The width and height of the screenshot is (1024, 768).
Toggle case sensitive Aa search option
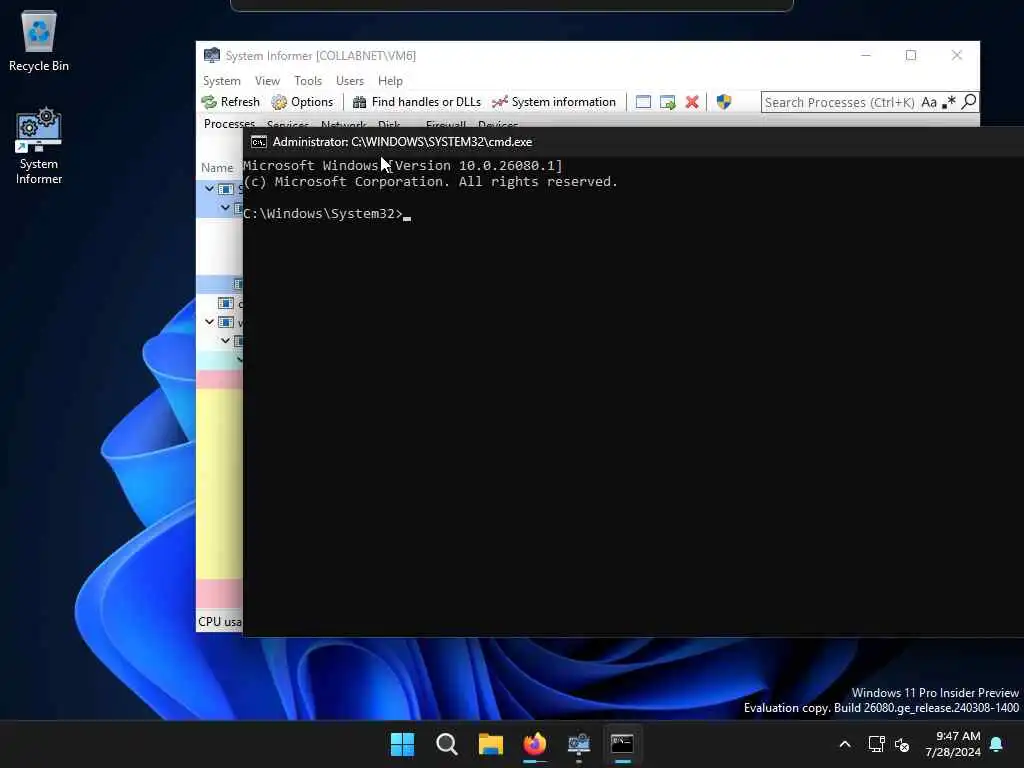pos(929,103)
